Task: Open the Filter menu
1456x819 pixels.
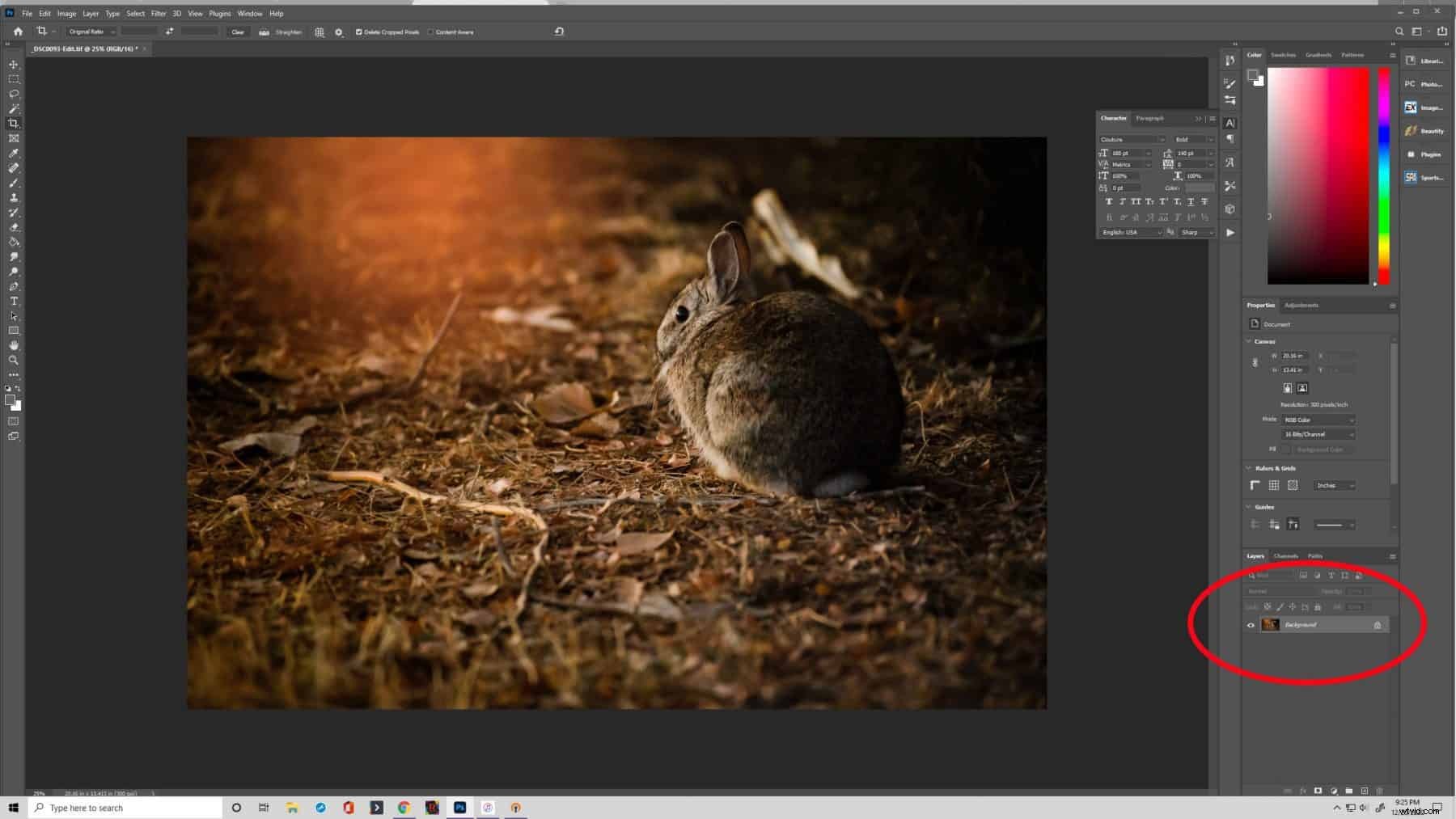Action: click(159, 13)
